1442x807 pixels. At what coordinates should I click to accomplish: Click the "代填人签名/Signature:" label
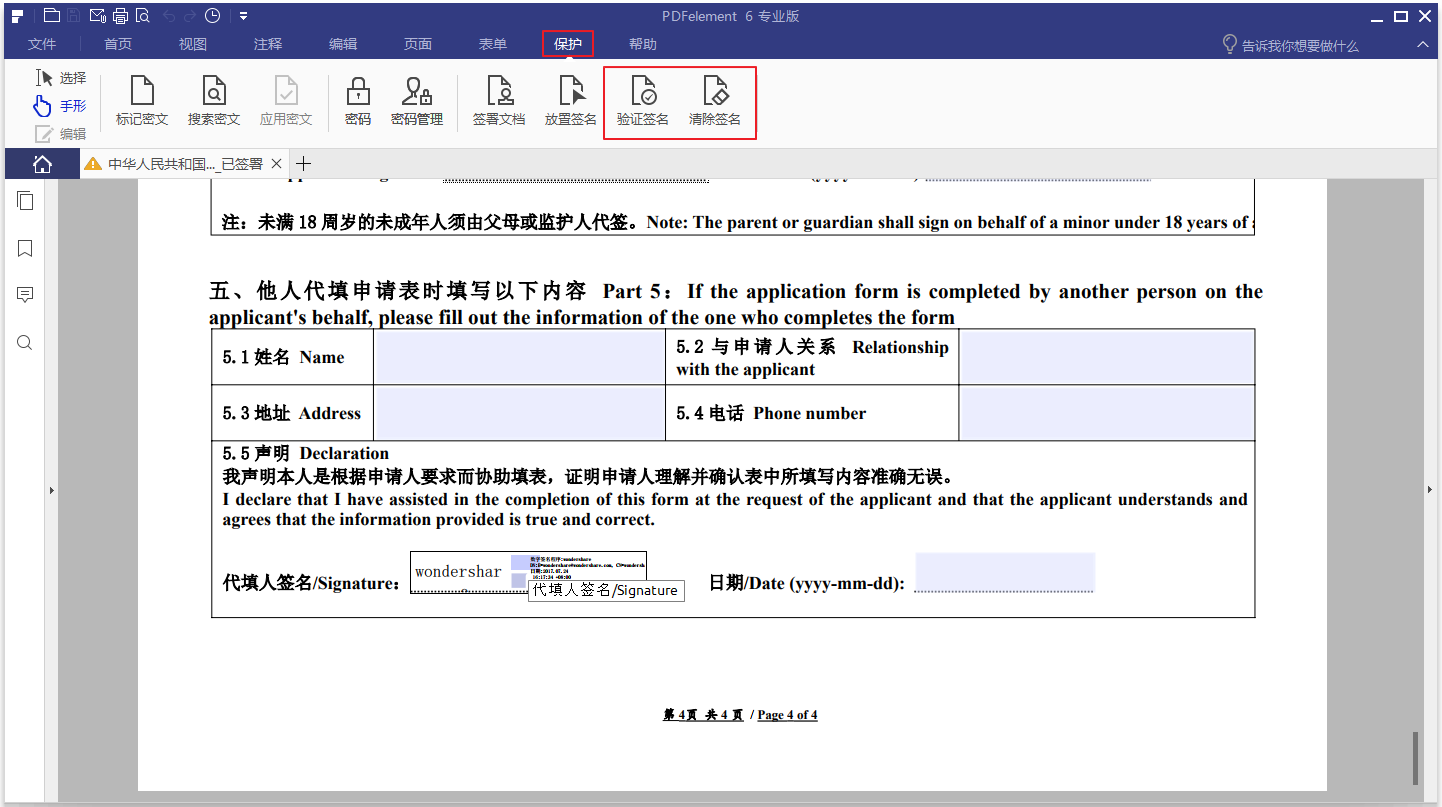tap(312, 583)
